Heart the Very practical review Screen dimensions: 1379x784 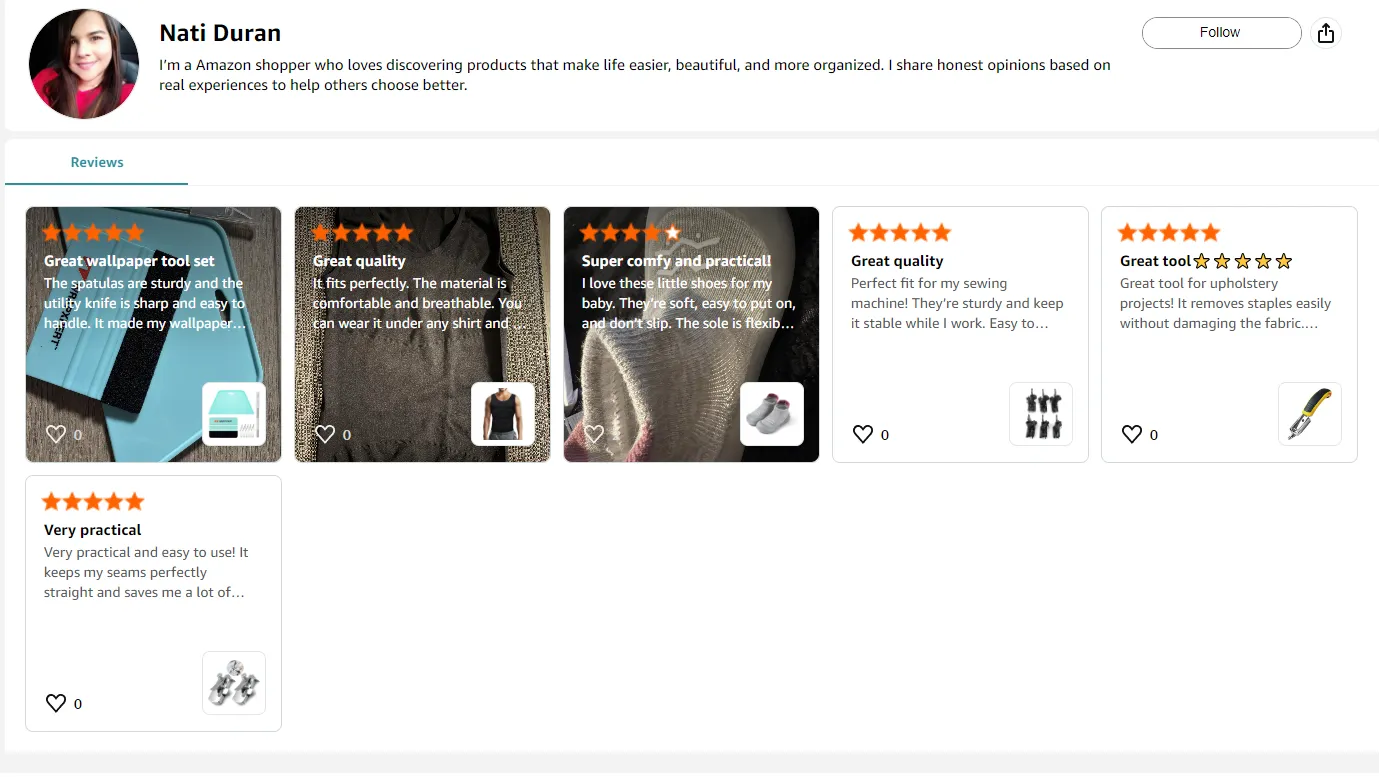click(x=56, y=703)
